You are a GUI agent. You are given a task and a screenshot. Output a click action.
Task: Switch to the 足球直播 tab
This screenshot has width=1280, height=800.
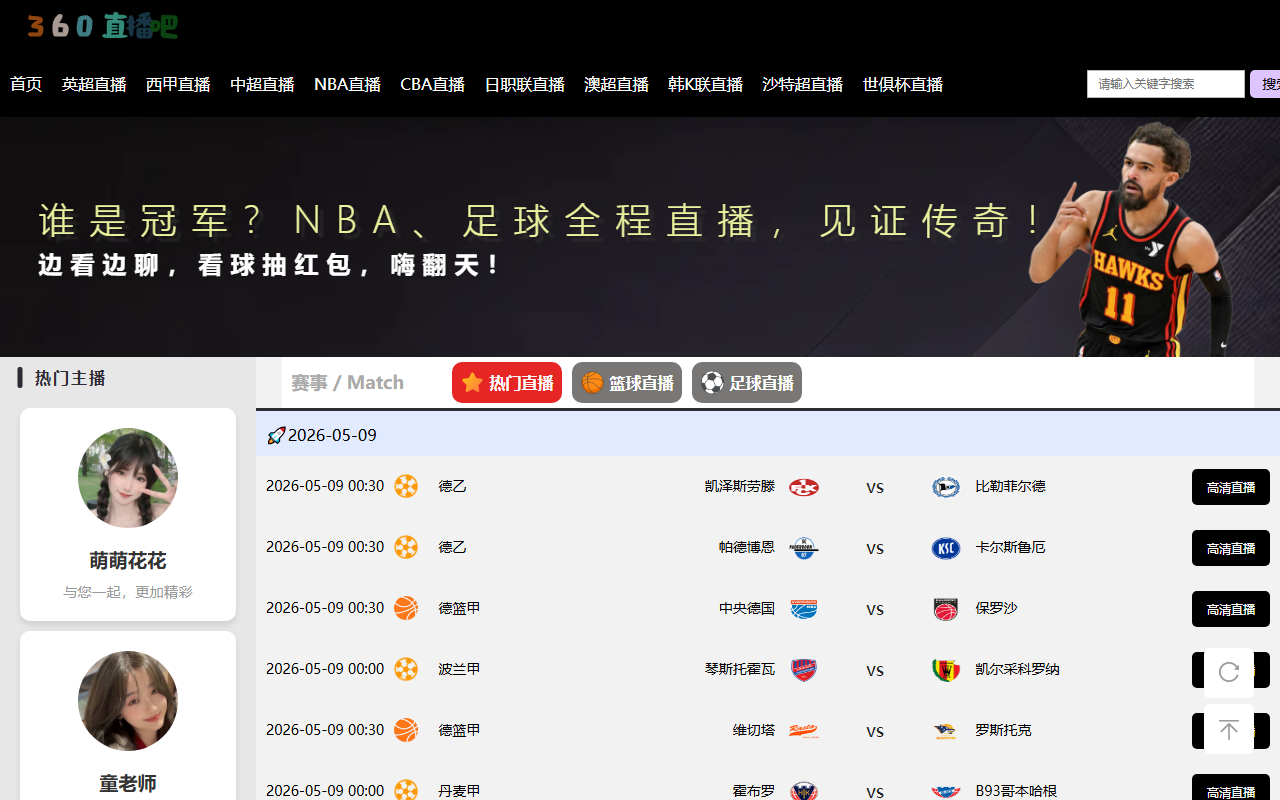747,382
